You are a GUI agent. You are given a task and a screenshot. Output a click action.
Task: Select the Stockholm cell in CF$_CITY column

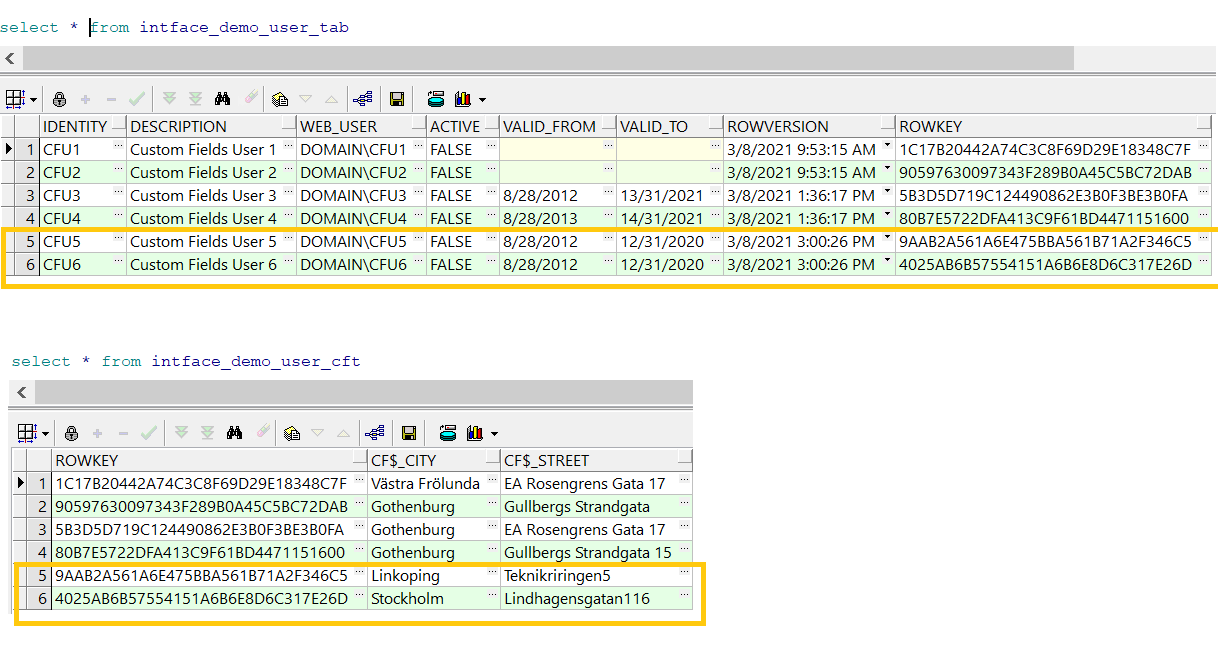pyautogui.click(x=407, y=599)
